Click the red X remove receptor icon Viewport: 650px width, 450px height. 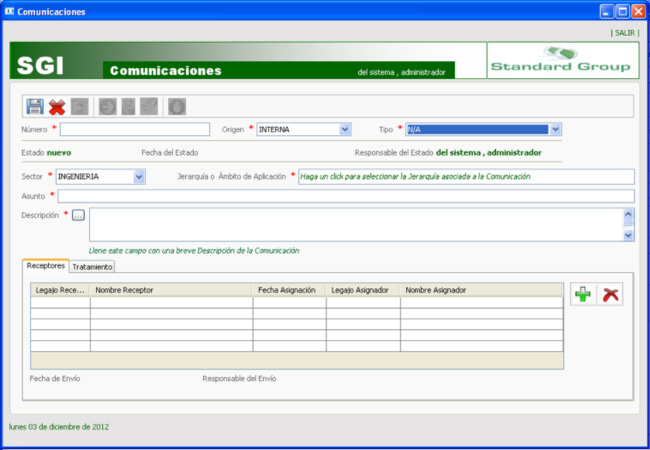pyautogui.click(x=610, y=294)
